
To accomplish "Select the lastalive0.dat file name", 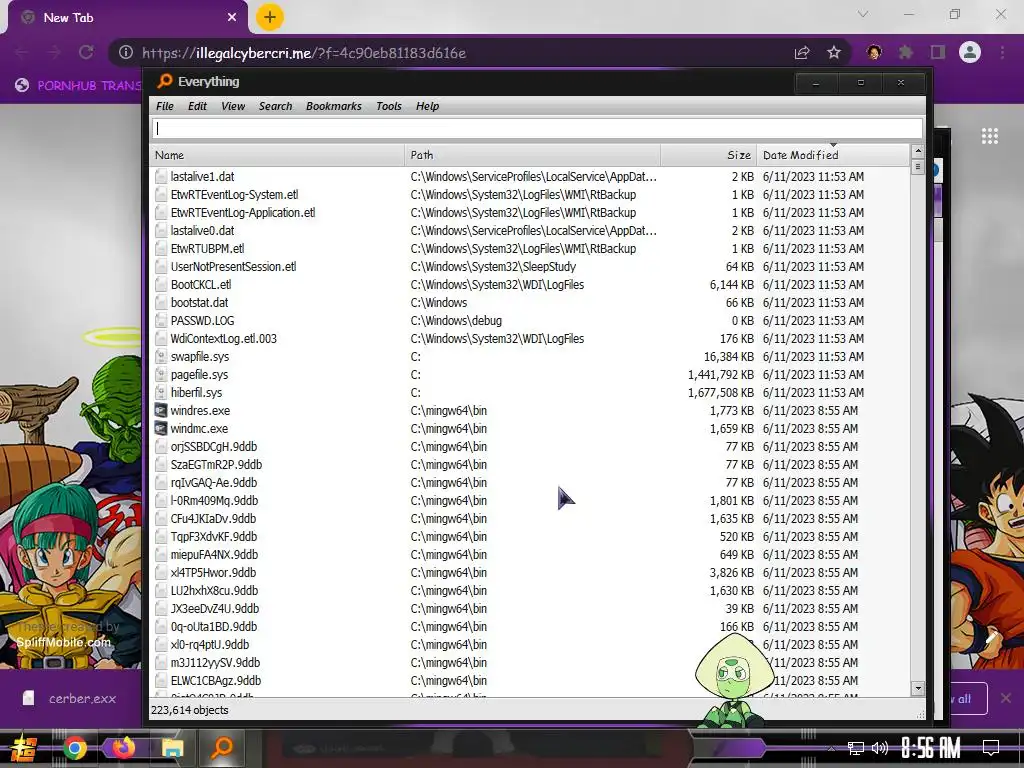I will click(202, 231).
